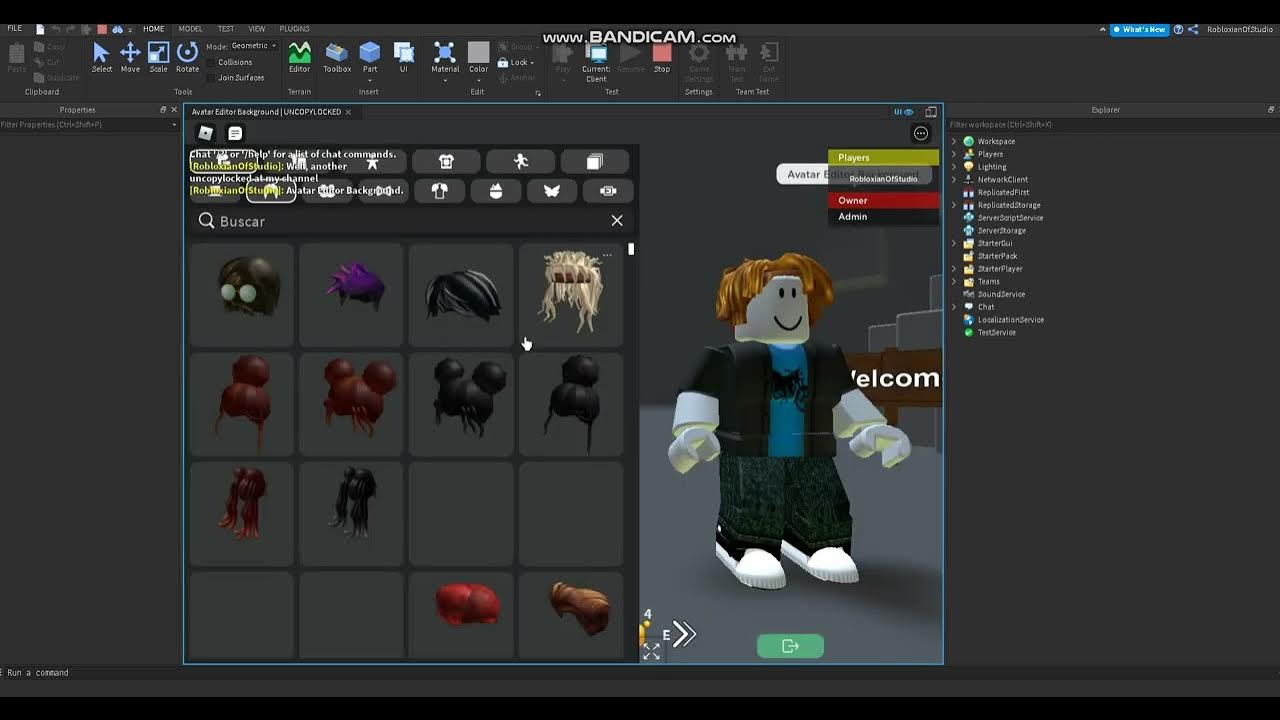Click the Buscar search field
This screenshot has height=720, width=1280.
click(x=410, y=221)
